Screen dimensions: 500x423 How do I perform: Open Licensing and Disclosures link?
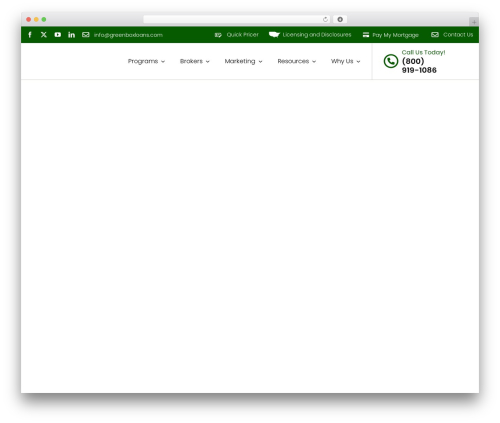317,35
